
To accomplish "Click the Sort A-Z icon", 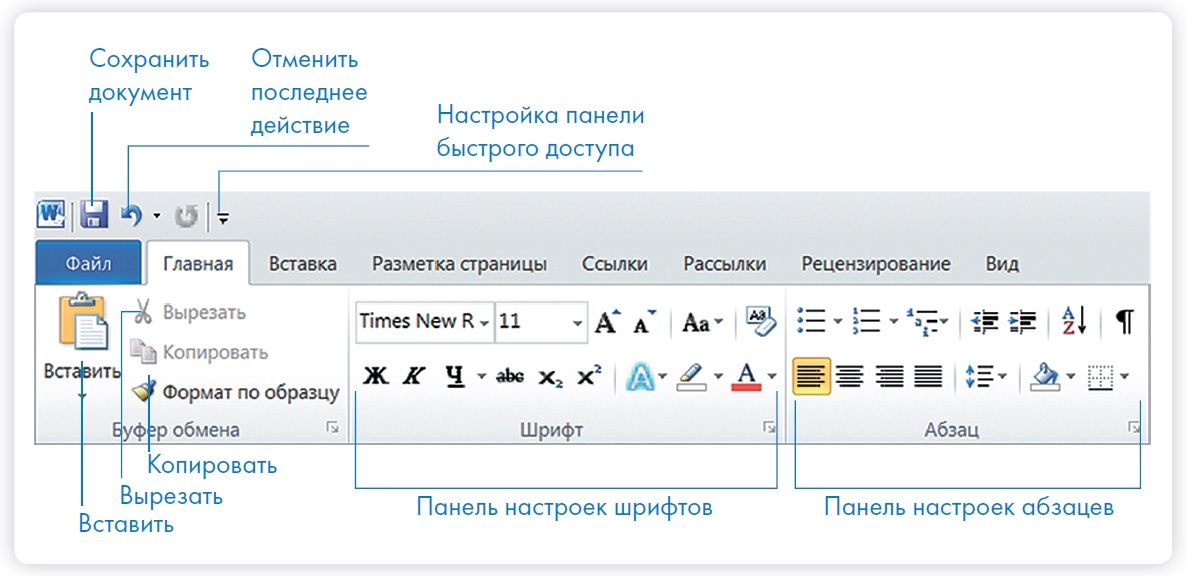I will click(x=1073, y=321).
